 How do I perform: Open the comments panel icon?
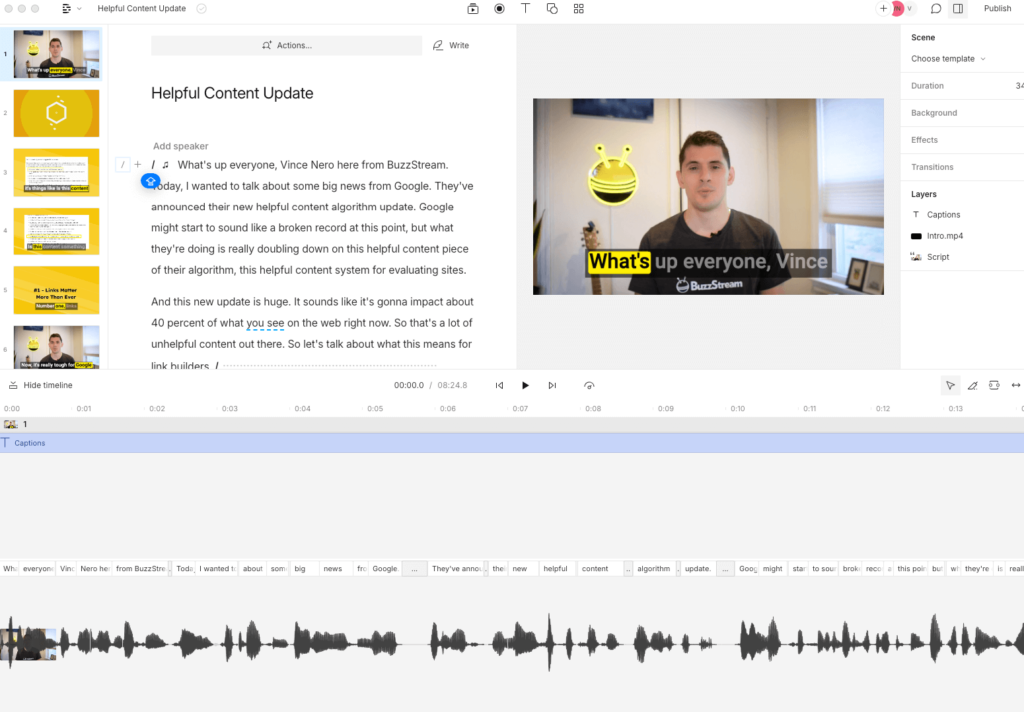pyautogui.click(x=936, y=9)
